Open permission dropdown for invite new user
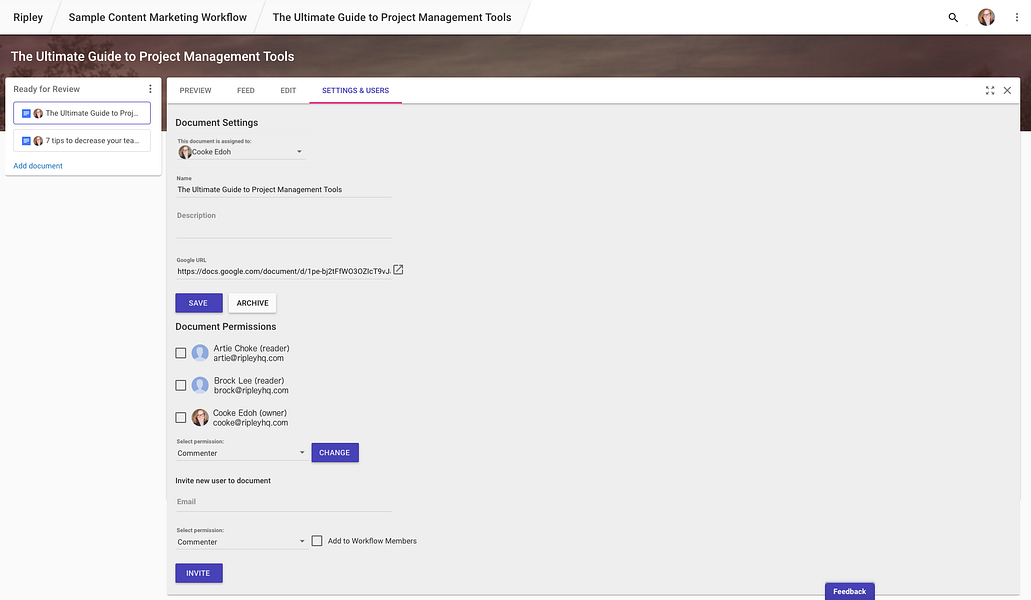 [x=241, y=542]
